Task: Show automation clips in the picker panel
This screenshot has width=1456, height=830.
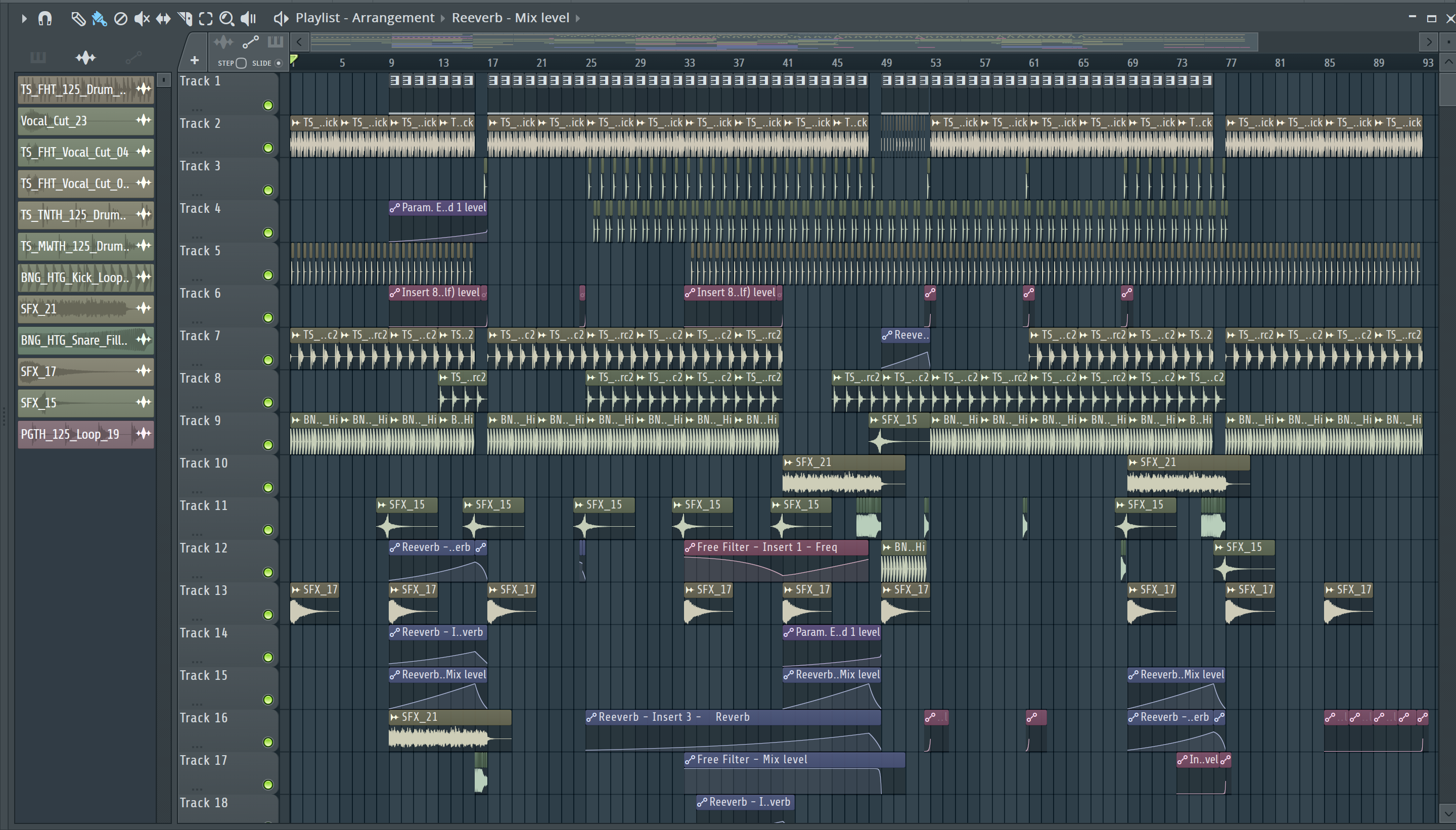Action: pos(133,58)
